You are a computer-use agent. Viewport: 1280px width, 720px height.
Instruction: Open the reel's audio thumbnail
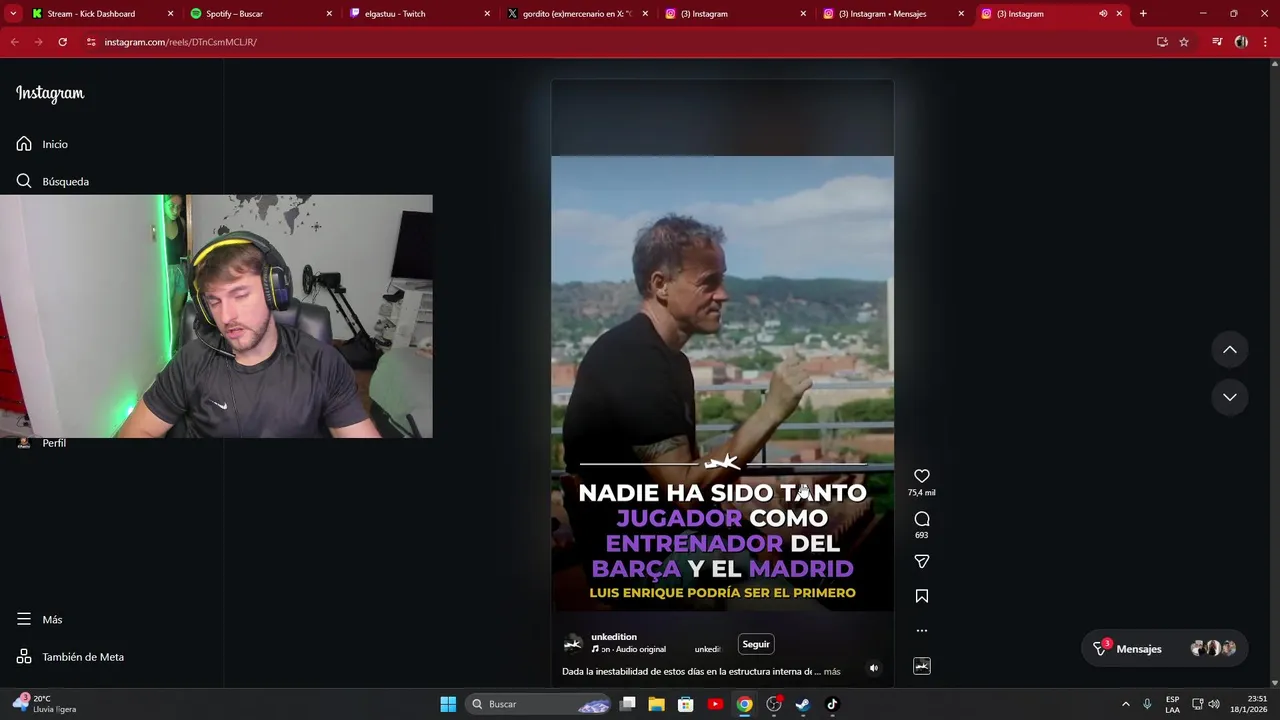coord(922,666)
